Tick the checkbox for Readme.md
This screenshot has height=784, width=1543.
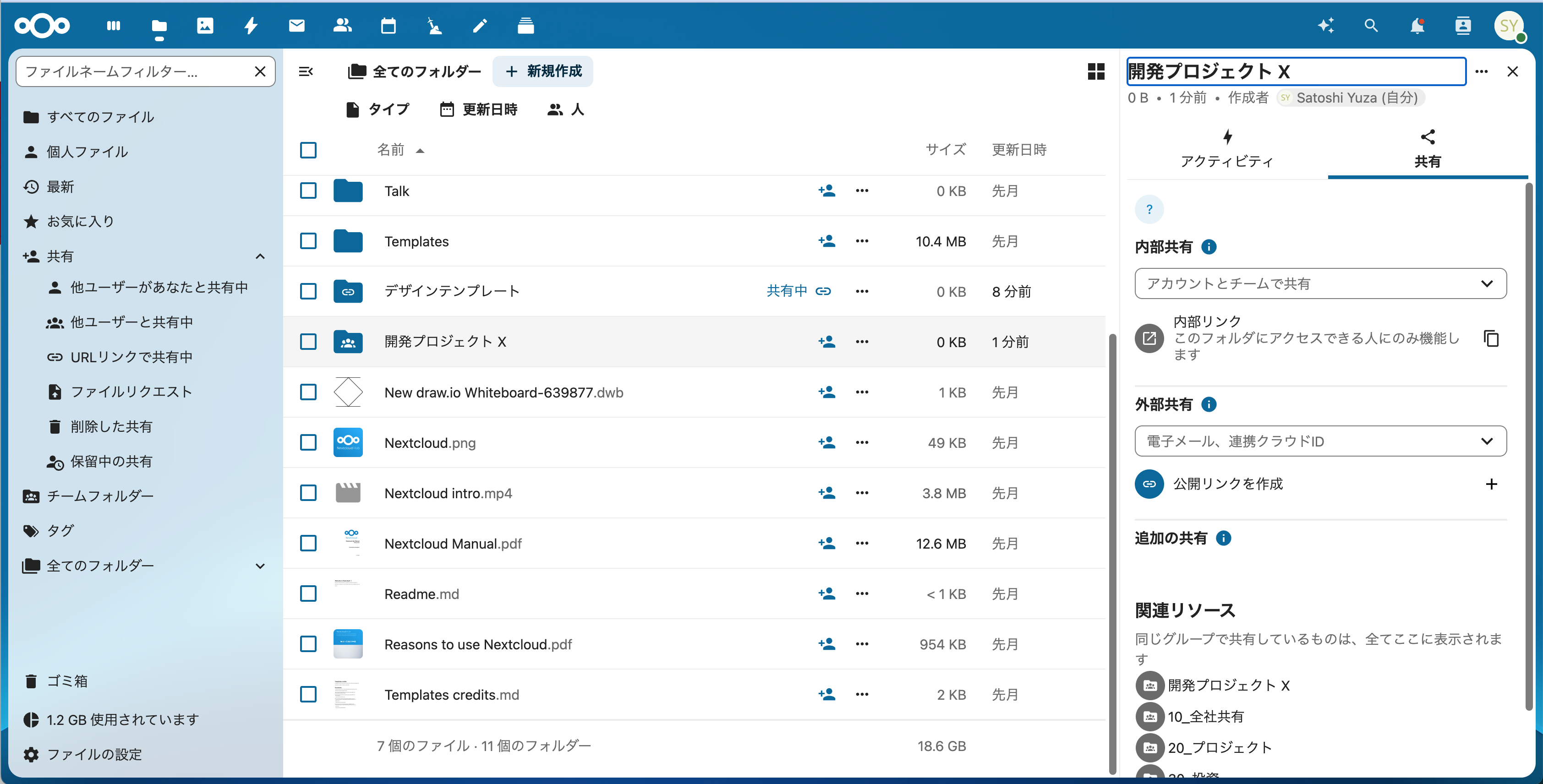tap(308, 593)
